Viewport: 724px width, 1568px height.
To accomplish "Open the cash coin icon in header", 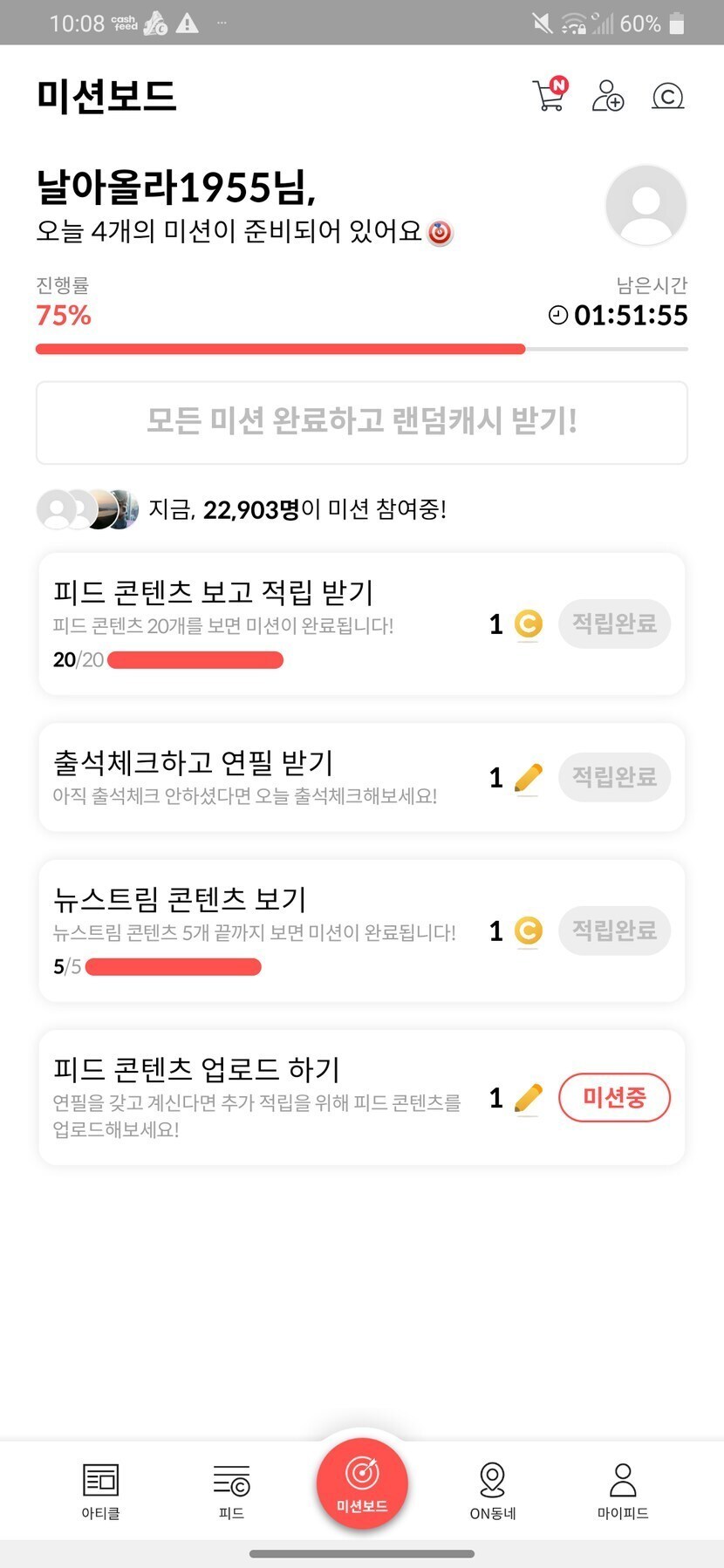I will tap(667, 96).
